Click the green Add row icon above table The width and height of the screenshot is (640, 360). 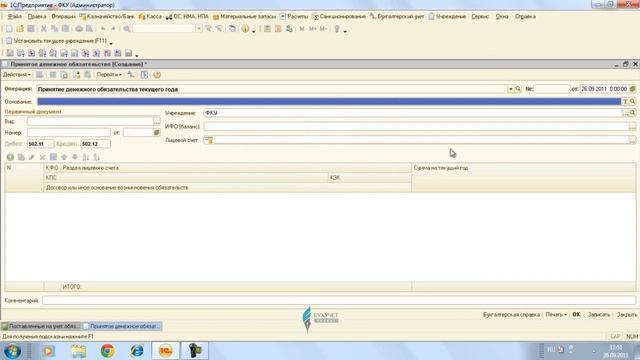(10, 157)
